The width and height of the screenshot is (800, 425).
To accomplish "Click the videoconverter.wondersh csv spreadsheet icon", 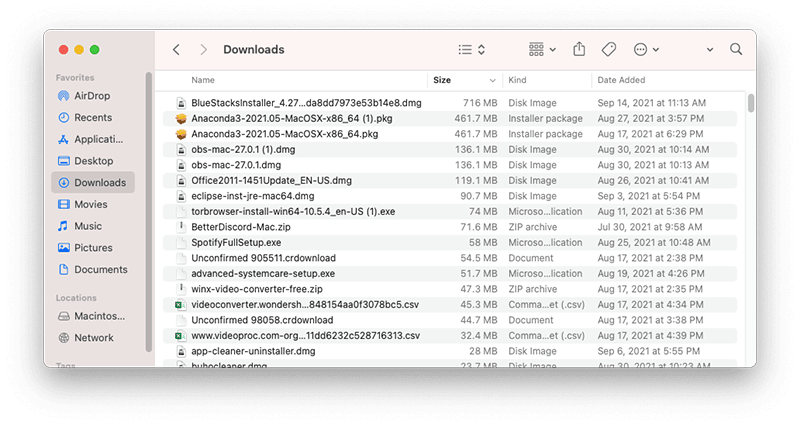I will 181,305.
